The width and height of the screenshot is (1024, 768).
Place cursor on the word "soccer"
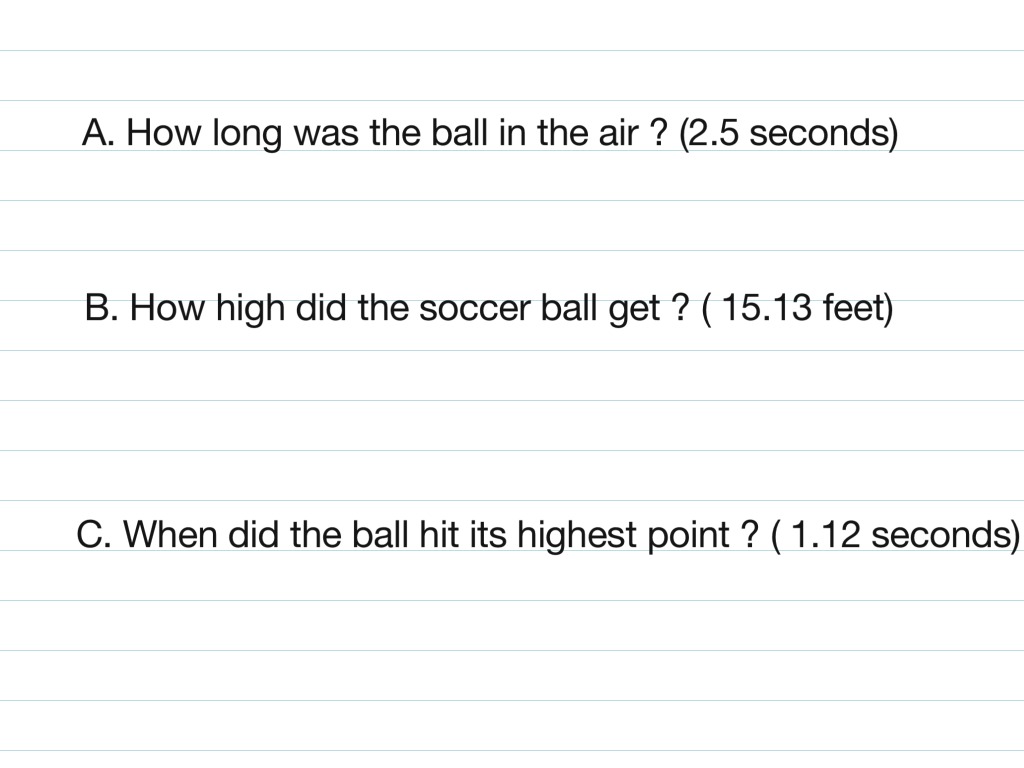pyautogui.click(x=475, y=308)
